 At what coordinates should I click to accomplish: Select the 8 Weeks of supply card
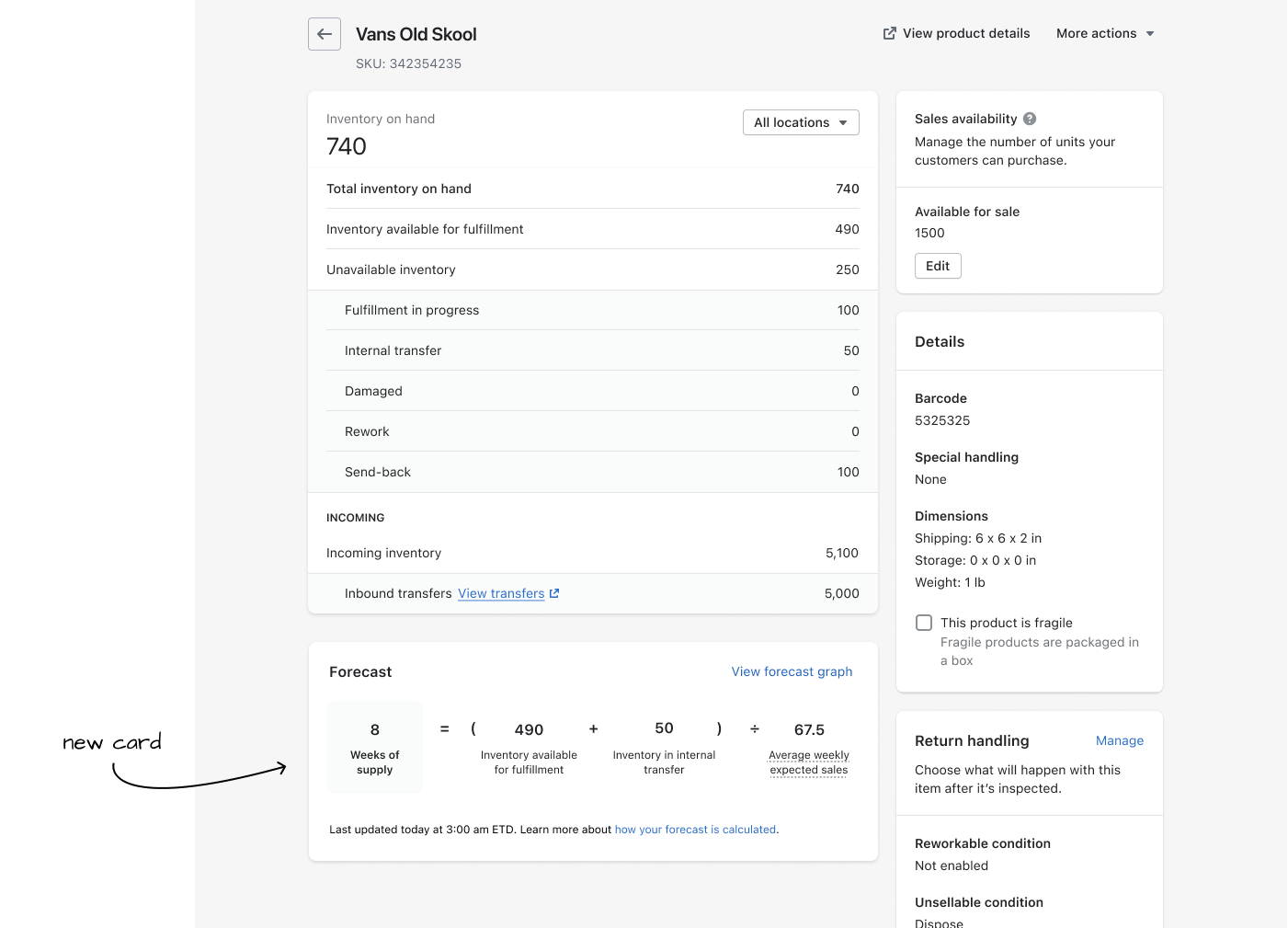pyautogui.click(x=375, y=747)
